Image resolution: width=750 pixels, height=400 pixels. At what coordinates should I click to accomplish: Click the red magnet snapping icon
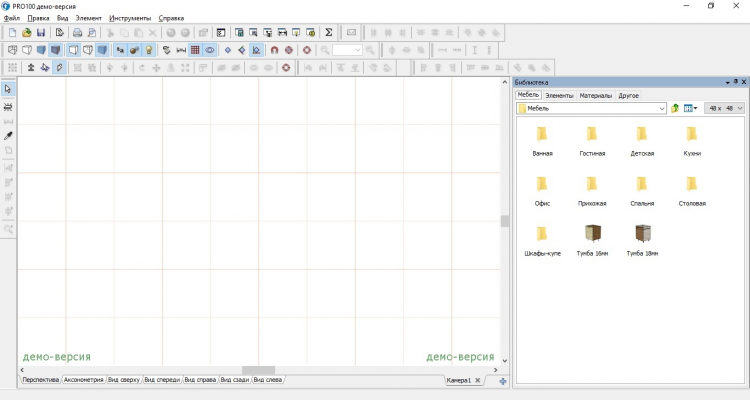pyautogui.click(x=275, y=50)
